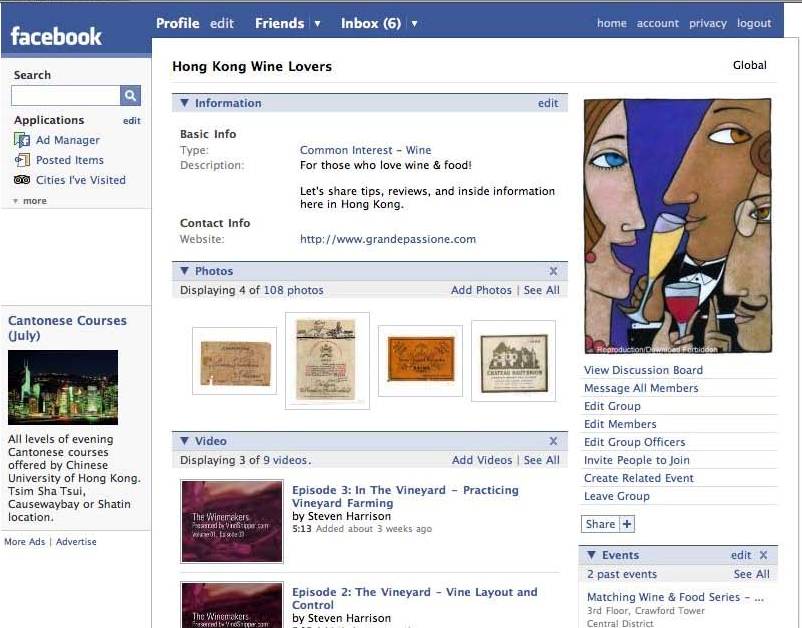802x628 pixels.
Task: Open View Discussion Board link
Action: pyautogui.click(x=643, y=370)
